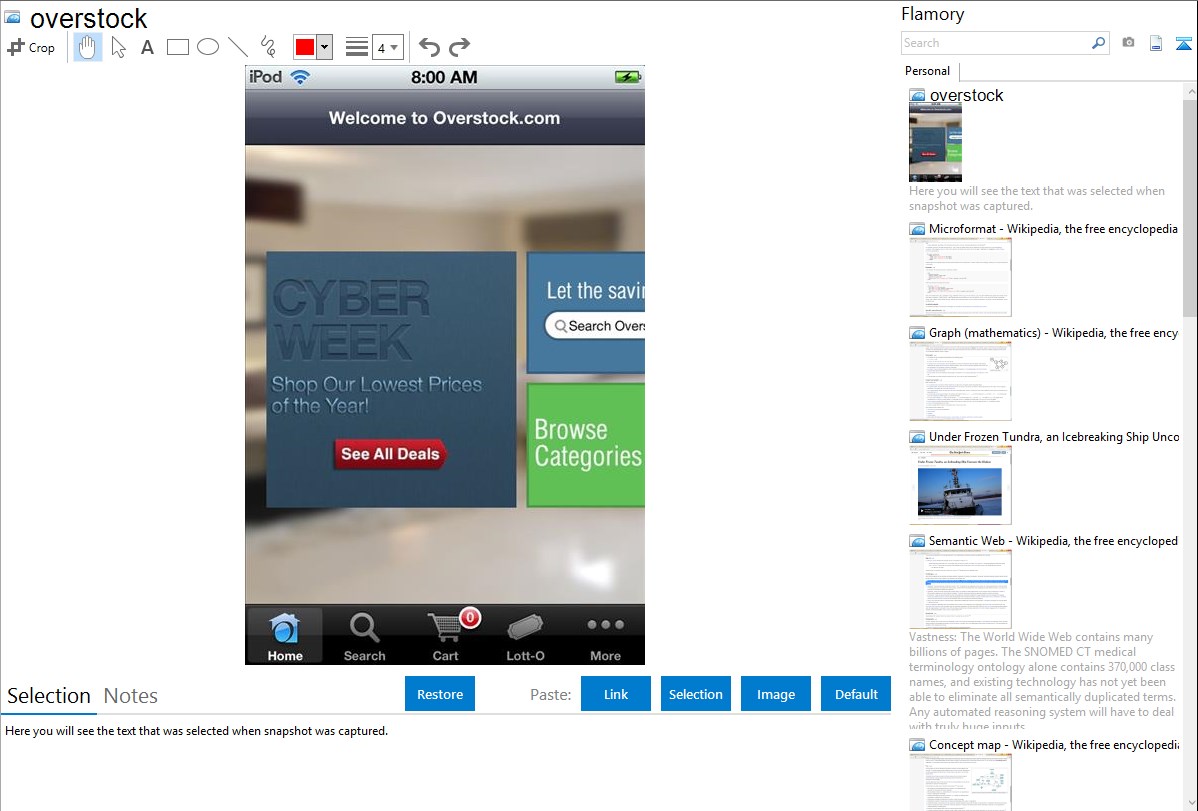
Task: Open the Semantic Web snapshot thumbnail
Action: coord(960,589)
